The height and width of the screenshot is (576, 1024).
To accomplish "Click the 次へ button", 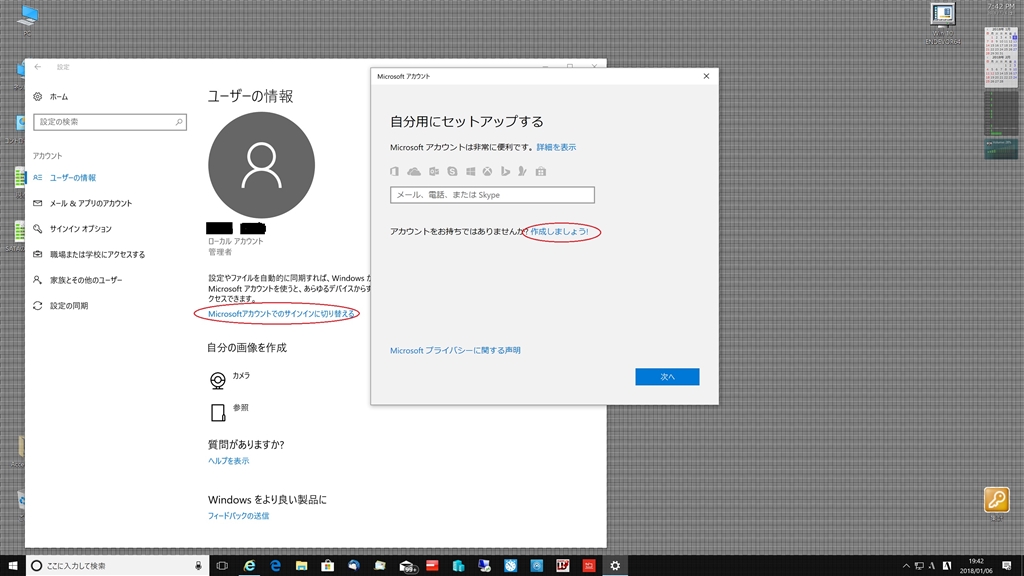I will click(x=667, y=377).
